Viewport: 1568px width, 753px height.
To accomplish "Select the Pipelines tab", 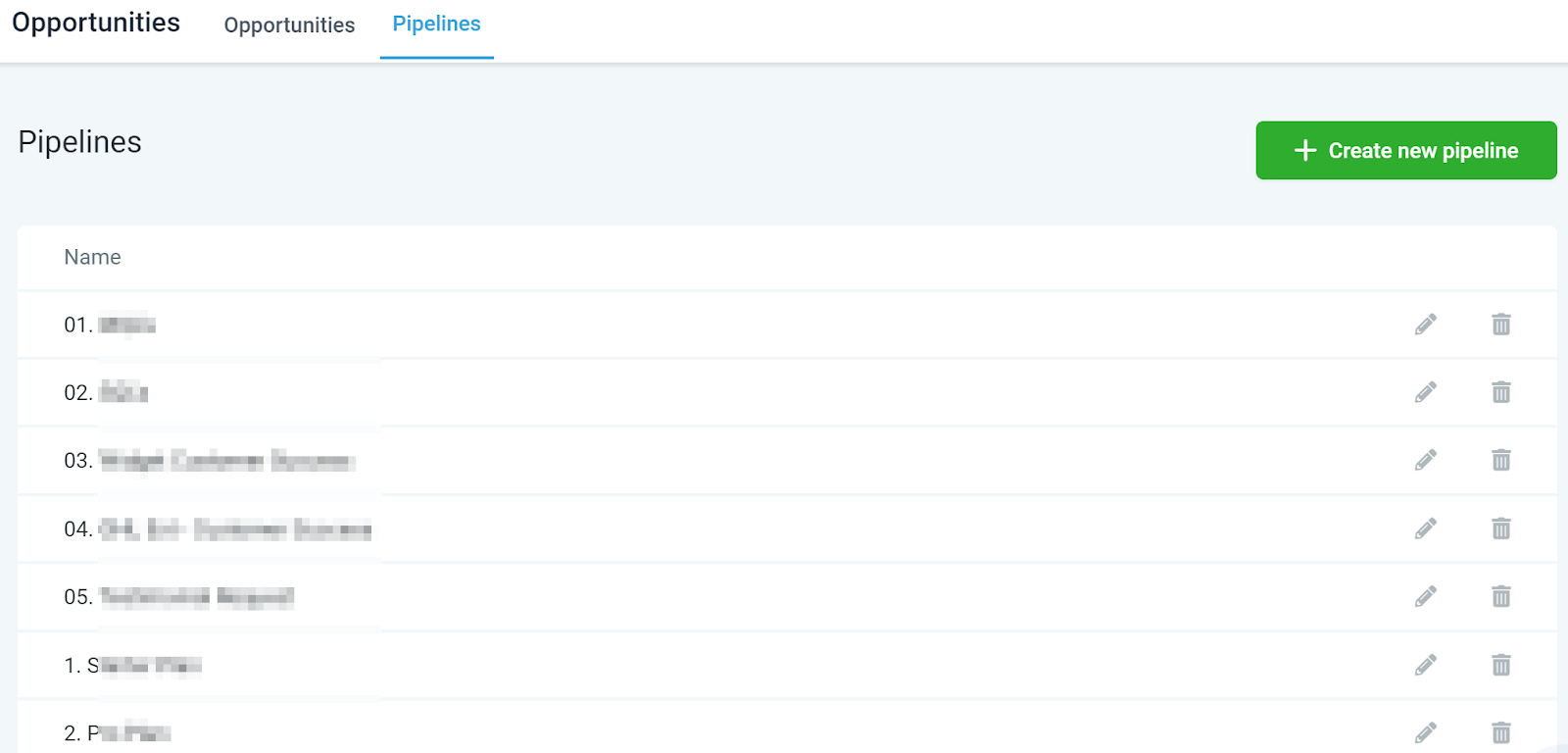I will pos(436,25).
